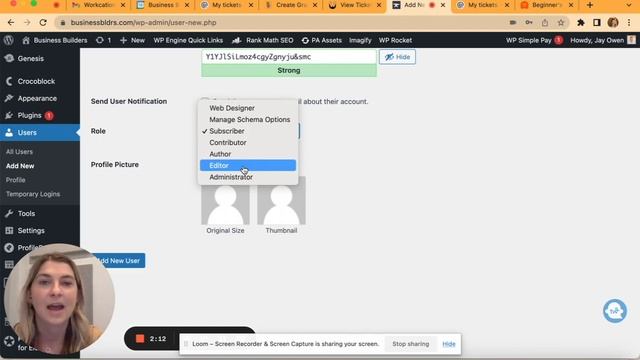Select Manage Schema Options role
Viewport: 640px width, 360px height.
pos(248,120)
